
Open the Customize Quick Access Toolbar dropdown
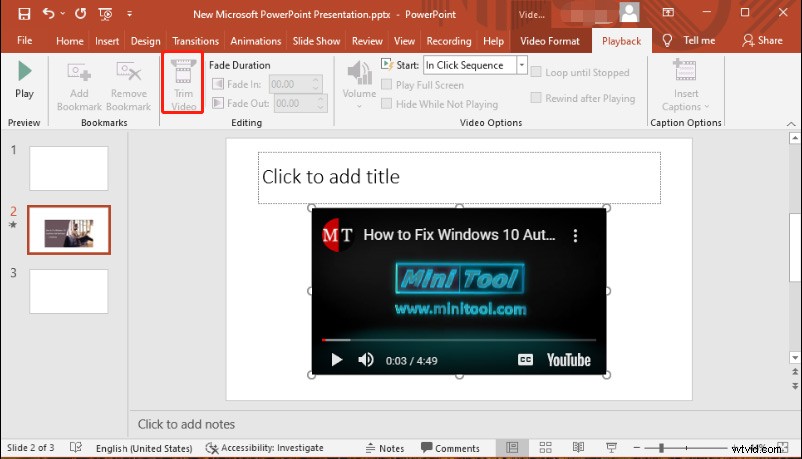(129, 14)
